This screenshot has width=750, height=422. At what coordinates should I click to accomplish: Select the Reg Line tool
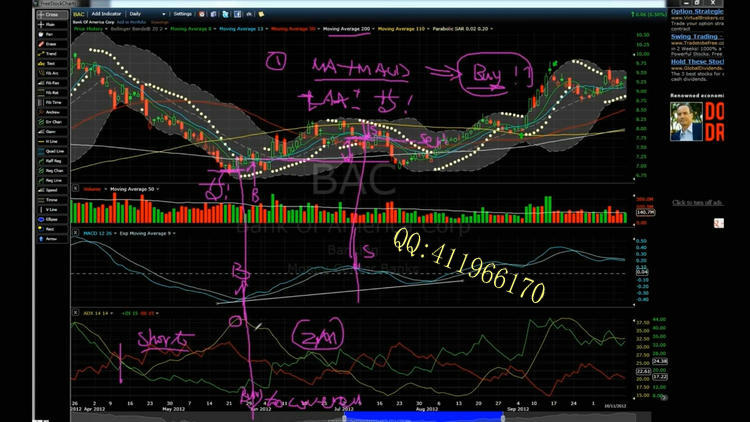tap(52, 180)
